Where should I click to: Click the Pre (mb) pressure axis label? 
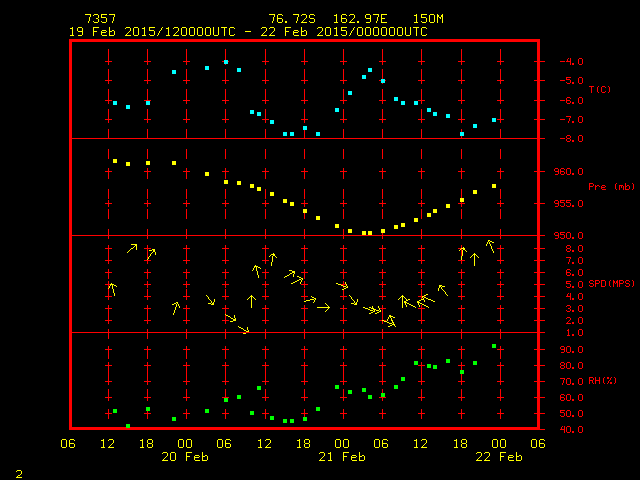611,187
